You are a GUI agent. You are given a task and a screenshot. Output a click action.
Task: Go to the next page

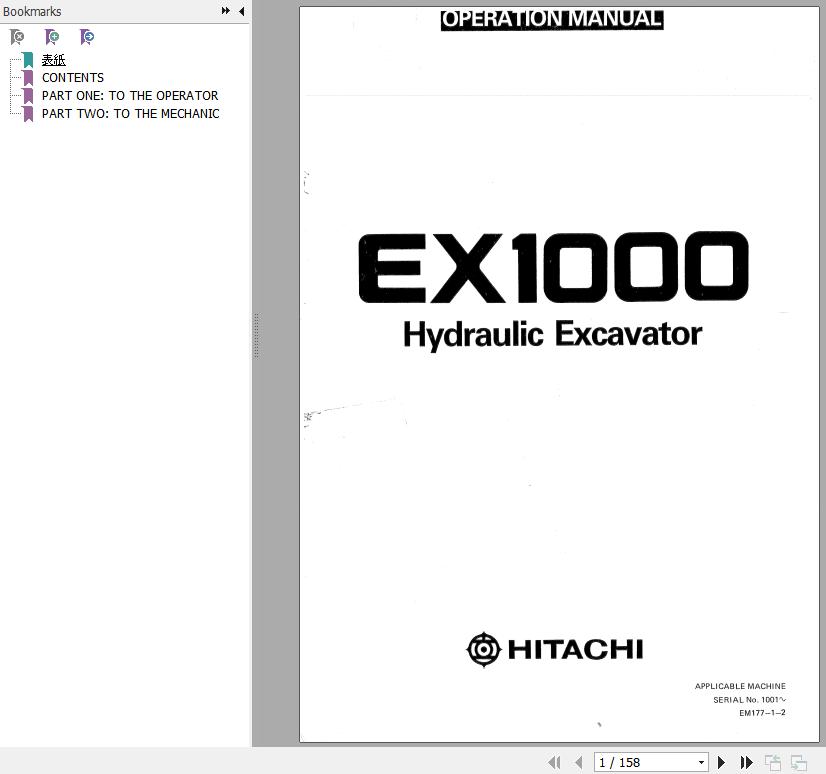[x=721, y=762]
